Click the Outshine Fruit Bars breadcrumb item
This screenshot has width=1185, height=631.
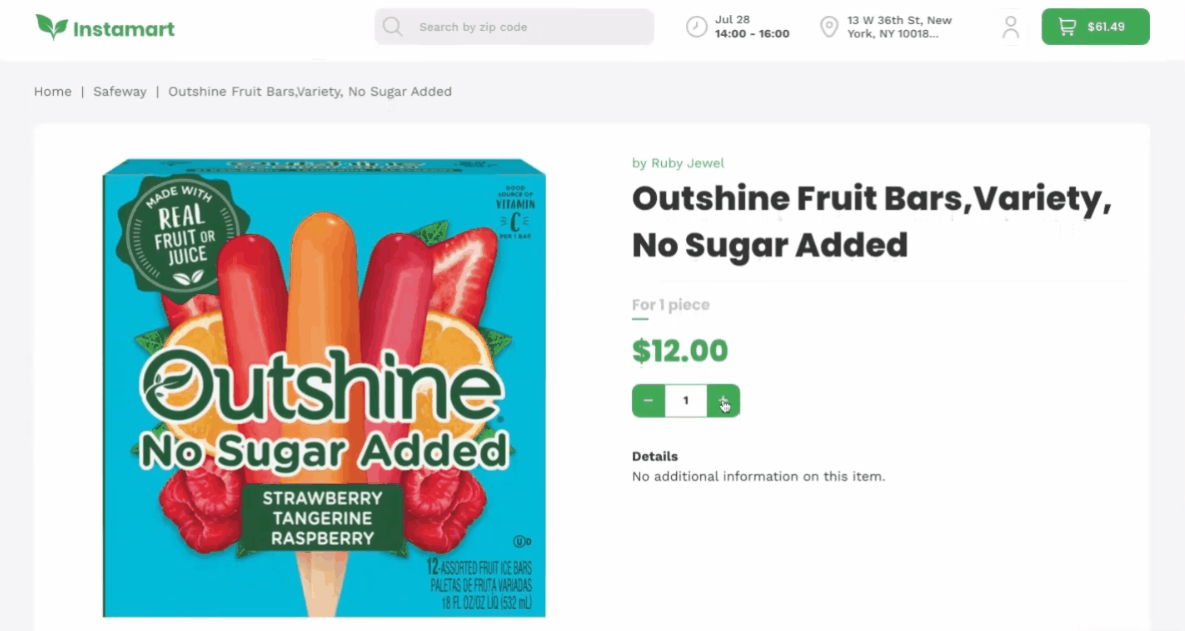pyautogui.click(x=310, y=91)
